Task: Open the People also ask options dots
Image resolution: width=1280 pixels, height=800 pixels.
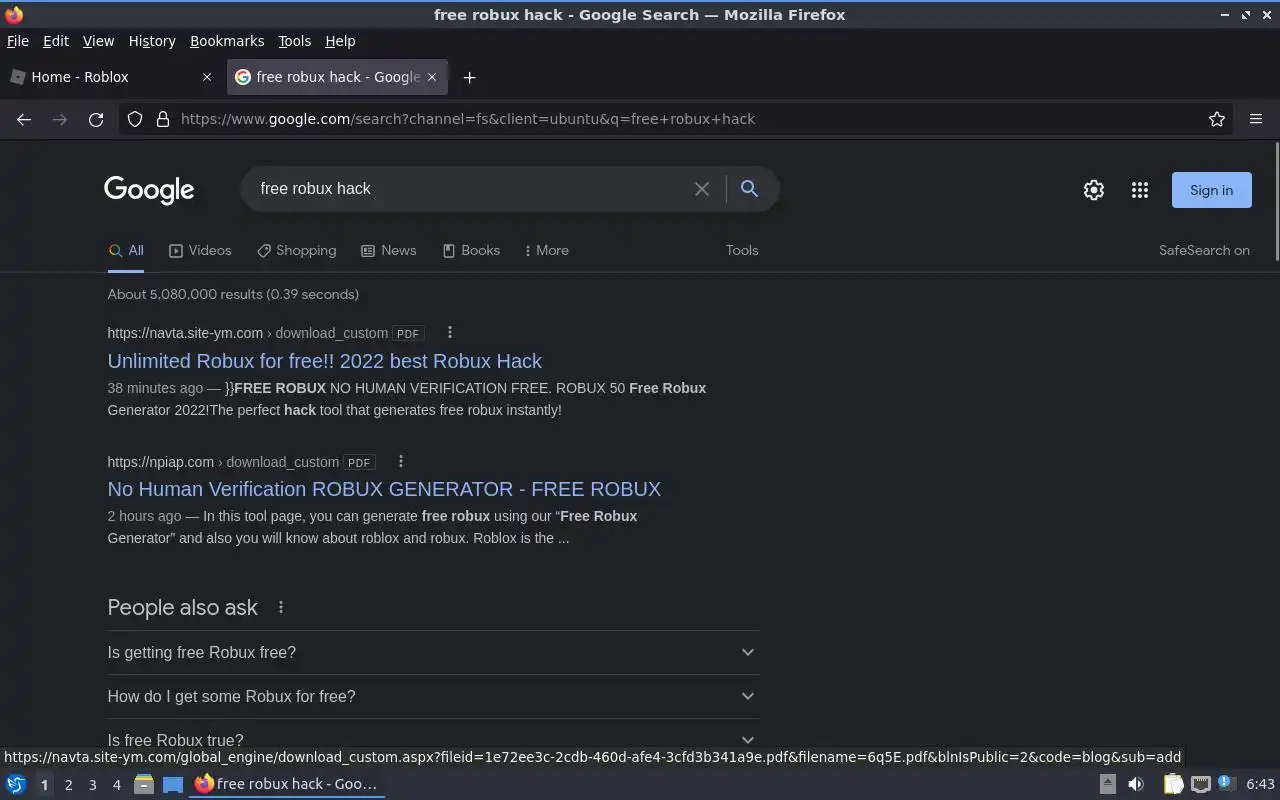Action: [281, 608]
